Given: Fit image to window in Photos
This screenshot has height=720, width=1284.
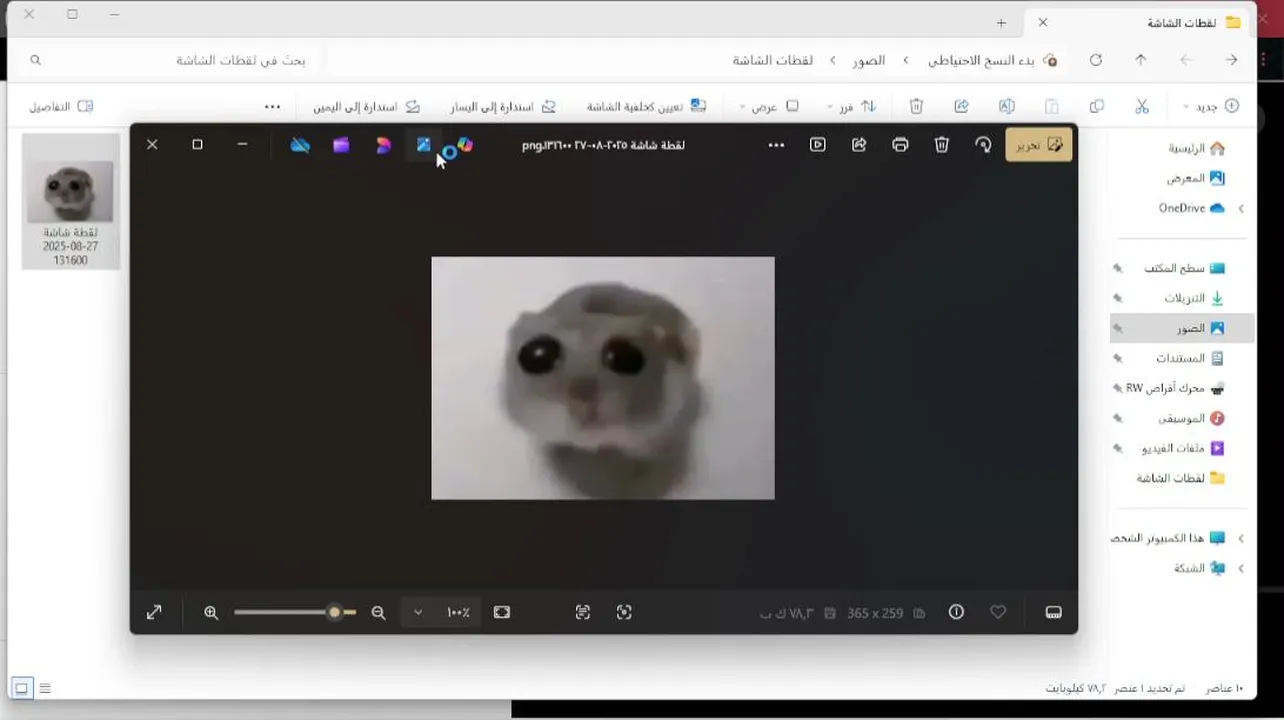Looking at the screenshot, I should coord(502,612).
